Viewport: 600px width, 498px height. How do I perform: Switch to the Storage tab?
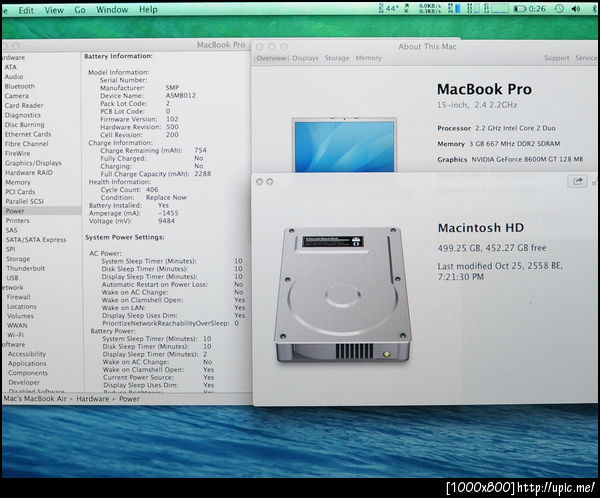pos(337,58)
